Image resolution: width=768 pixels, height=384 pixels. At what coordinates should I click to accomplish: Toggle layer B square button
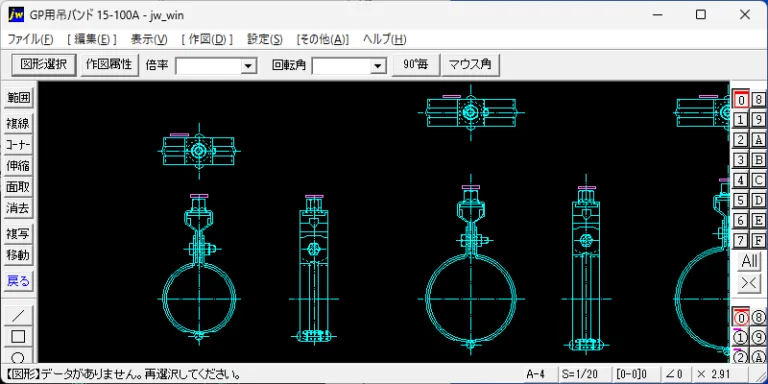759,160
